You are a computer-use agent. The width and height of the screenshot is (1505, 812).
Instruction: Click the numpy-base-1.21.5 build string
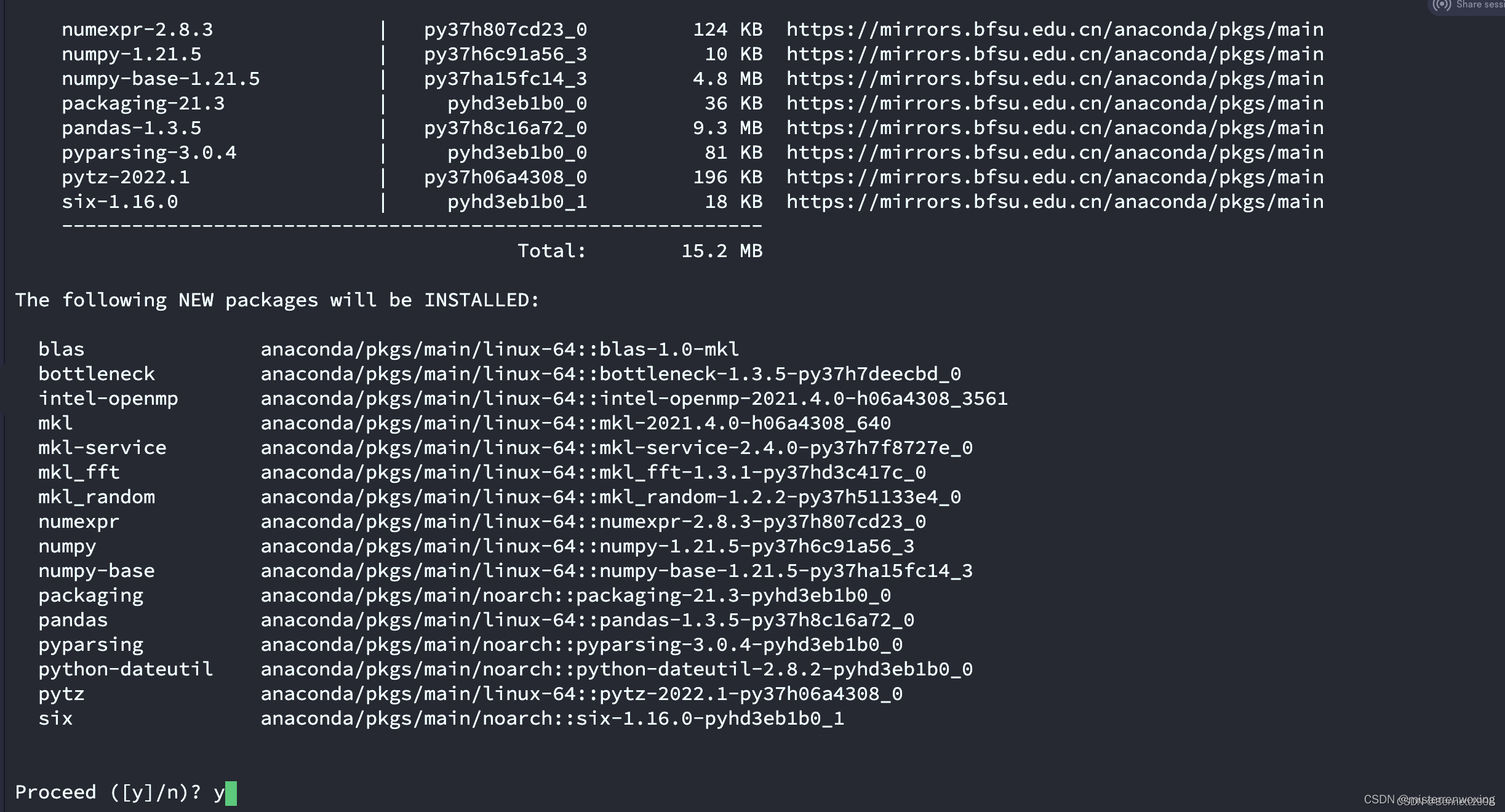click(x=505, y=79)
